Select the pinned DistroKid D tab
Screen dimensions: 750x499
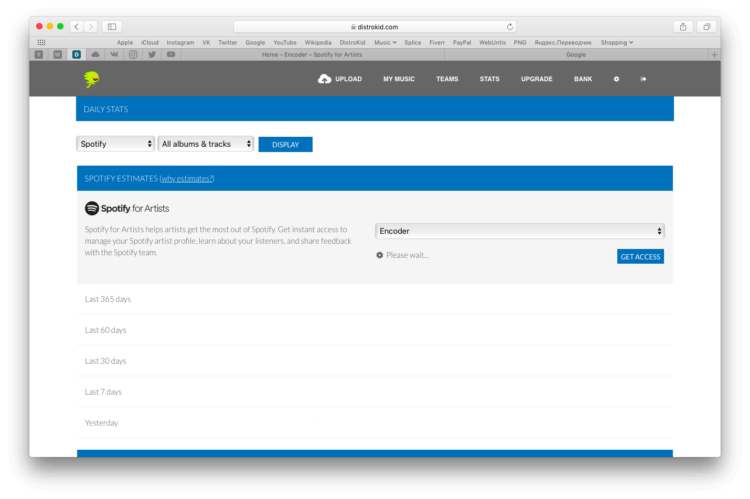point(77,55)
